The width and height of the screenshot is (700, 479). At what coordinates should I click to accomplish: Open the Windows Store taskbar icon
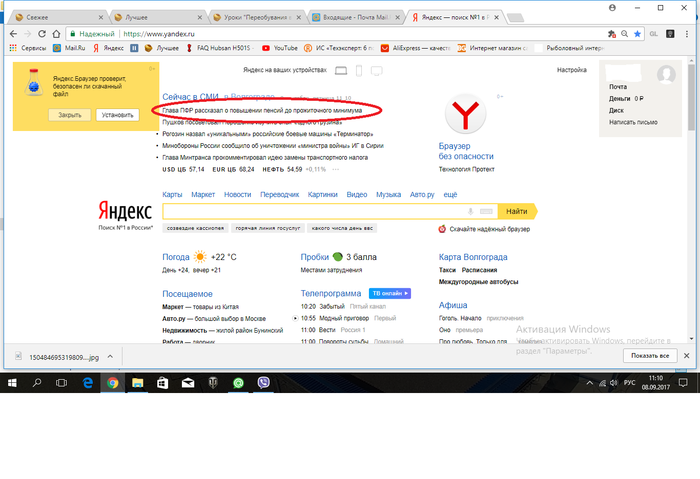162,383
